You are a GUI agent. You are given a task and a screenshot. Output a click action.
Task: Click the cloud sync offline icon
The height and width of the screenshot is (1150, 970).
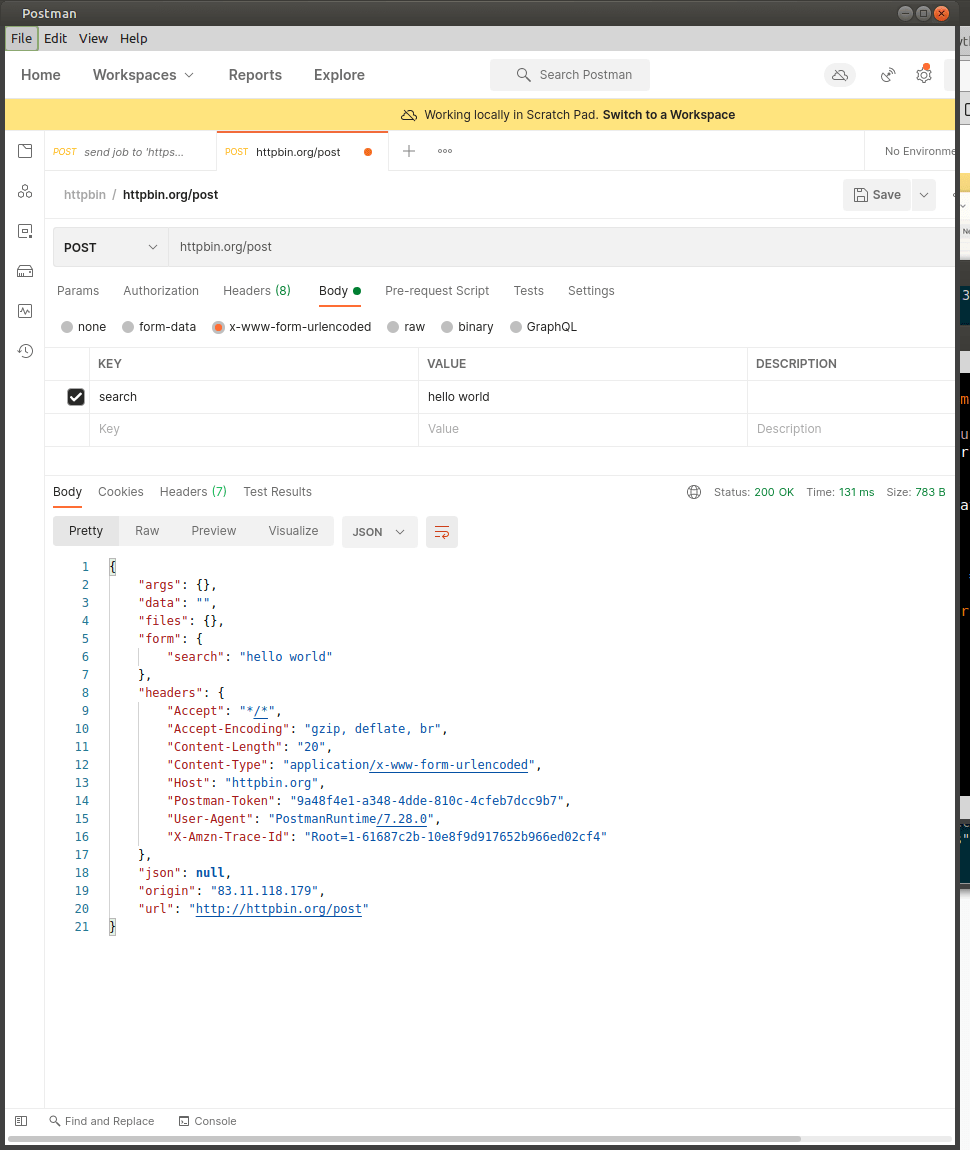tap(840, 75)
